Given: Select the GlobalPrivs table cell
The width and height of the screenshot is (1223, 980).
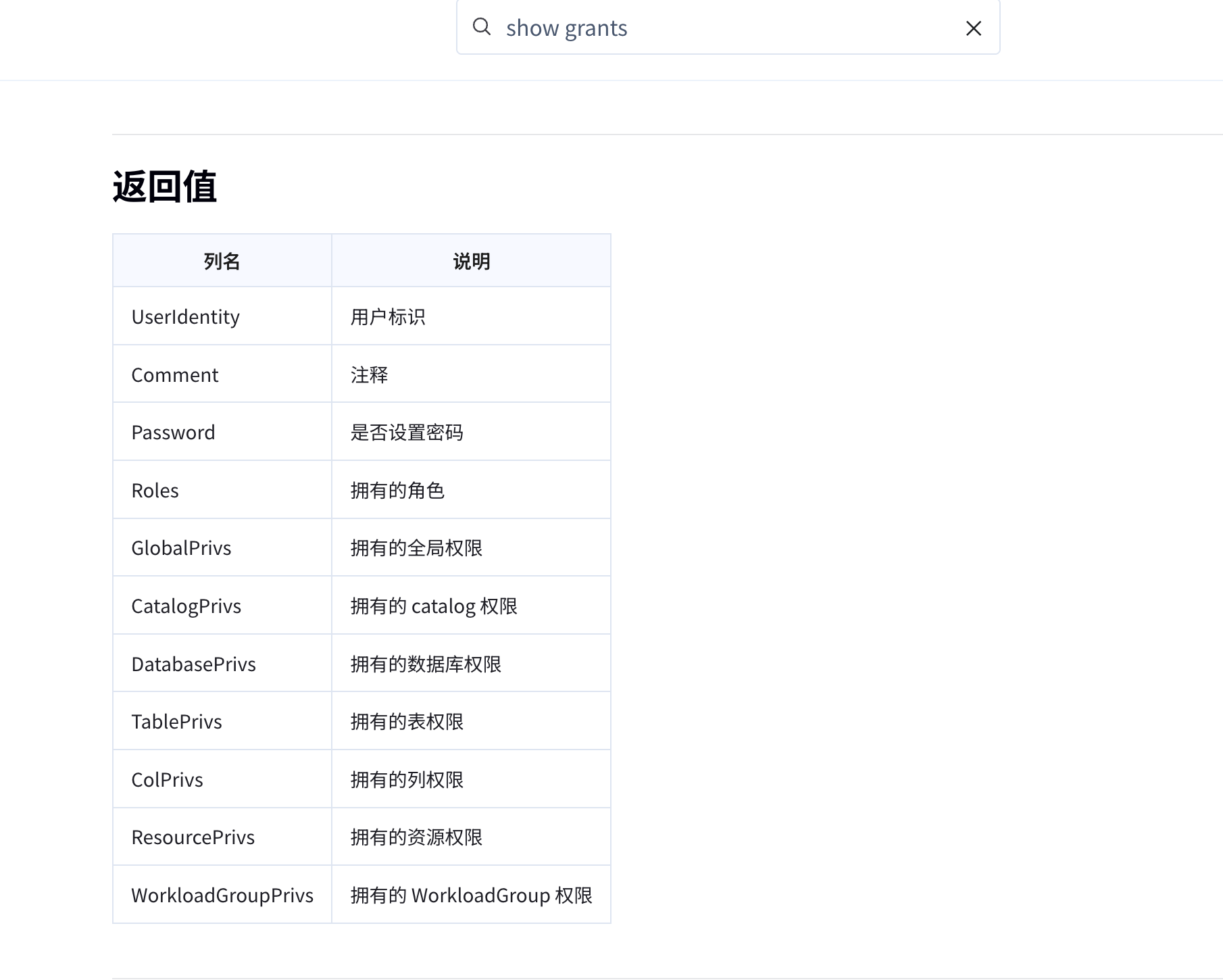Looking at the screenshot, I should (x=181, y=548).
